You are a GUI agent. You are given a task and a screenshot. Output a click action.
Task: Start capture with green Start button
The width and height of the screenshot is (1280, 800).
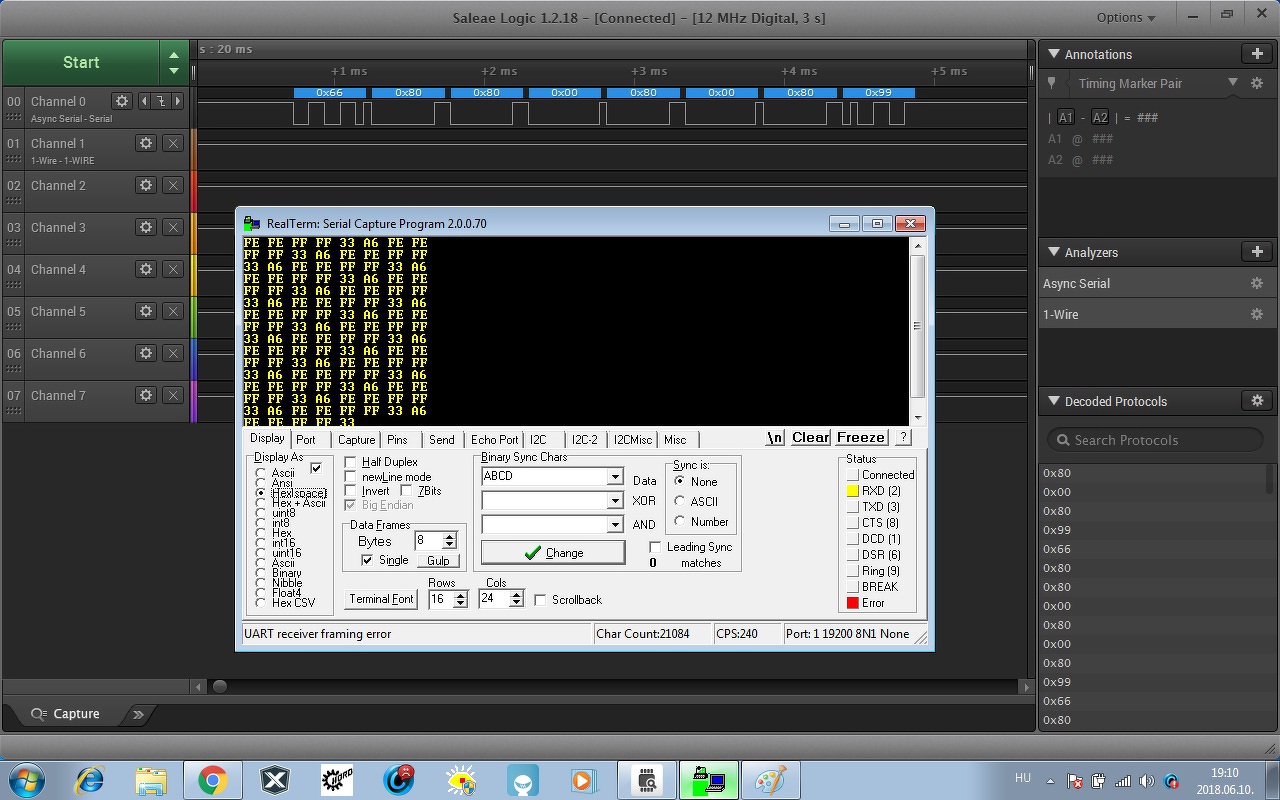[x=81, y=62]
